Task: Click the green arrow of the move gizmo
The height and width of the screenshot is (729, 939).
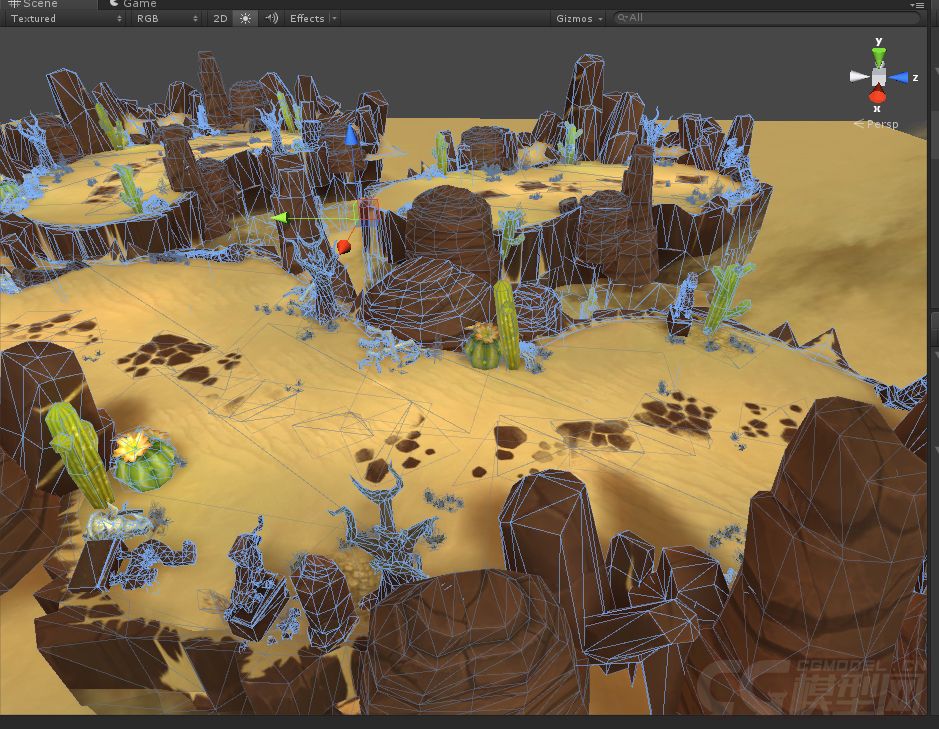Action: (x=280, y=218)
